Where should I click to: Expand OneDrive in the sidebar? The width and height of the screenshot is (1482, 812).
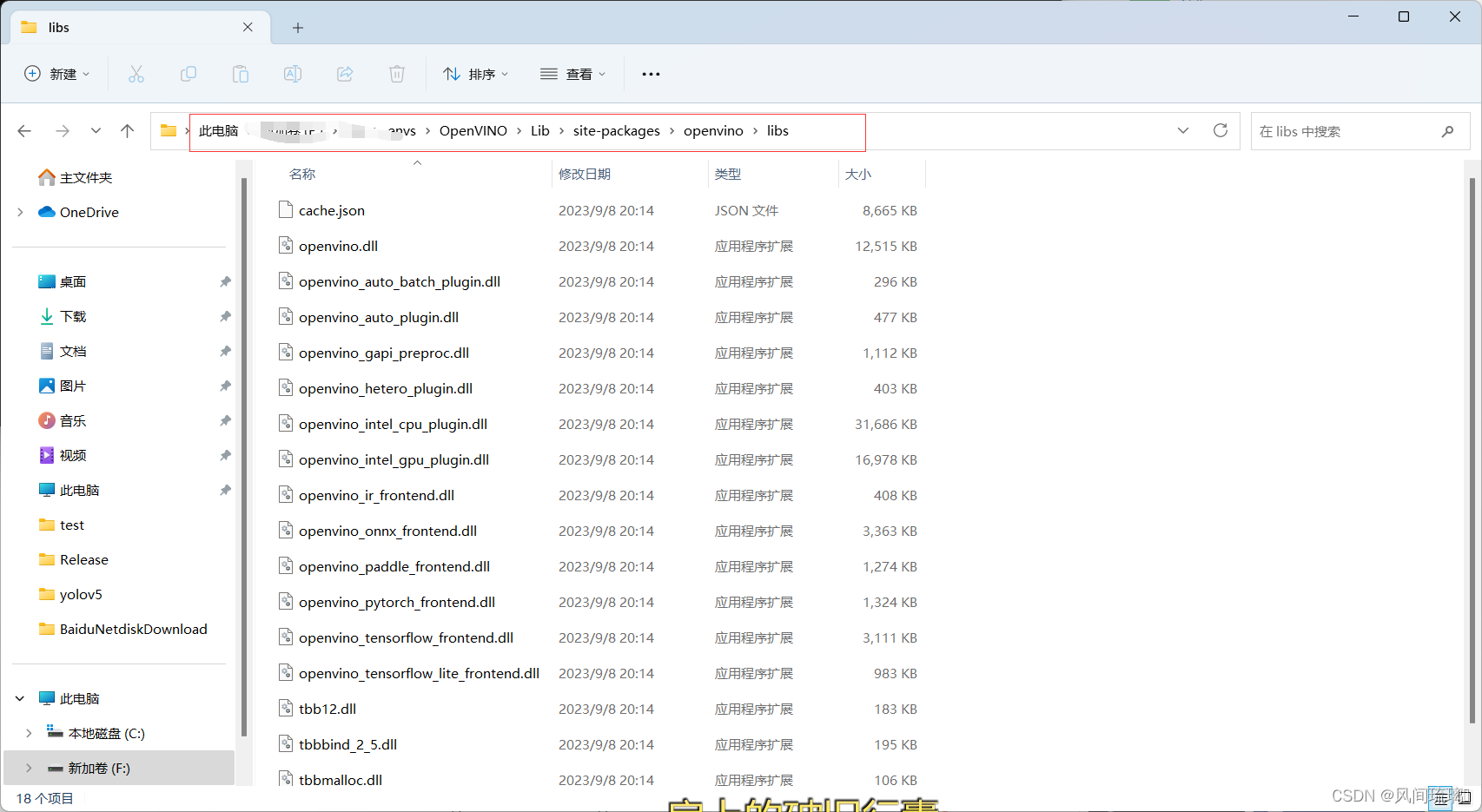coord(20,212)
